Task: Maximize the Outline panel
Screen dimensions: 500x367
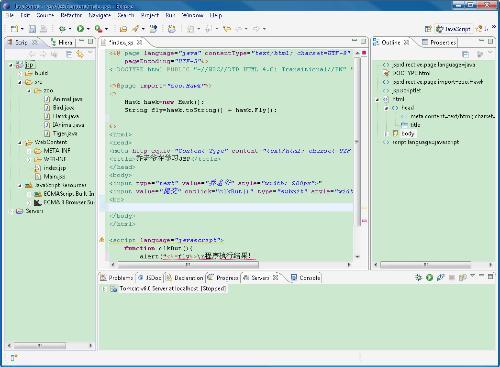Action: coord(490,41)
